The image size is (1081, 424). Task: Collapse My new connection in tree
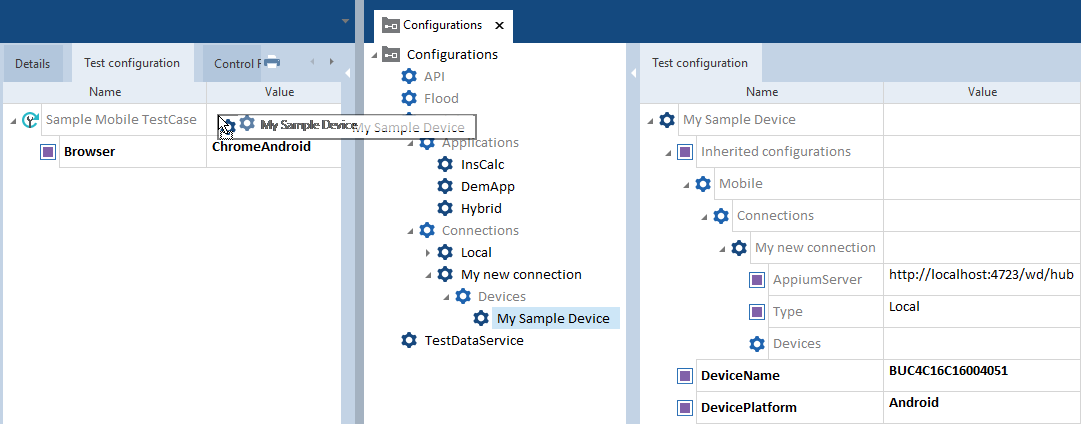point(428,275)
